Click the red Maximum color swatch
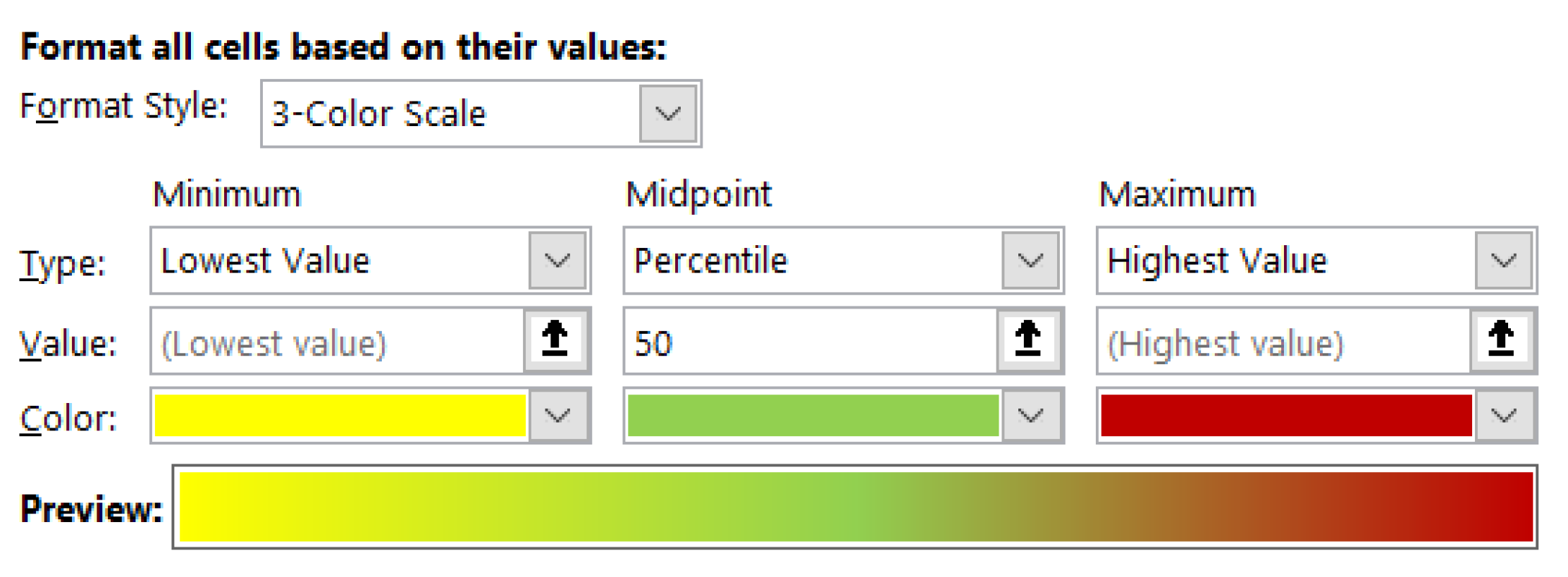The width and height of the screenshot is (1568, 577). coord(1285,416)
